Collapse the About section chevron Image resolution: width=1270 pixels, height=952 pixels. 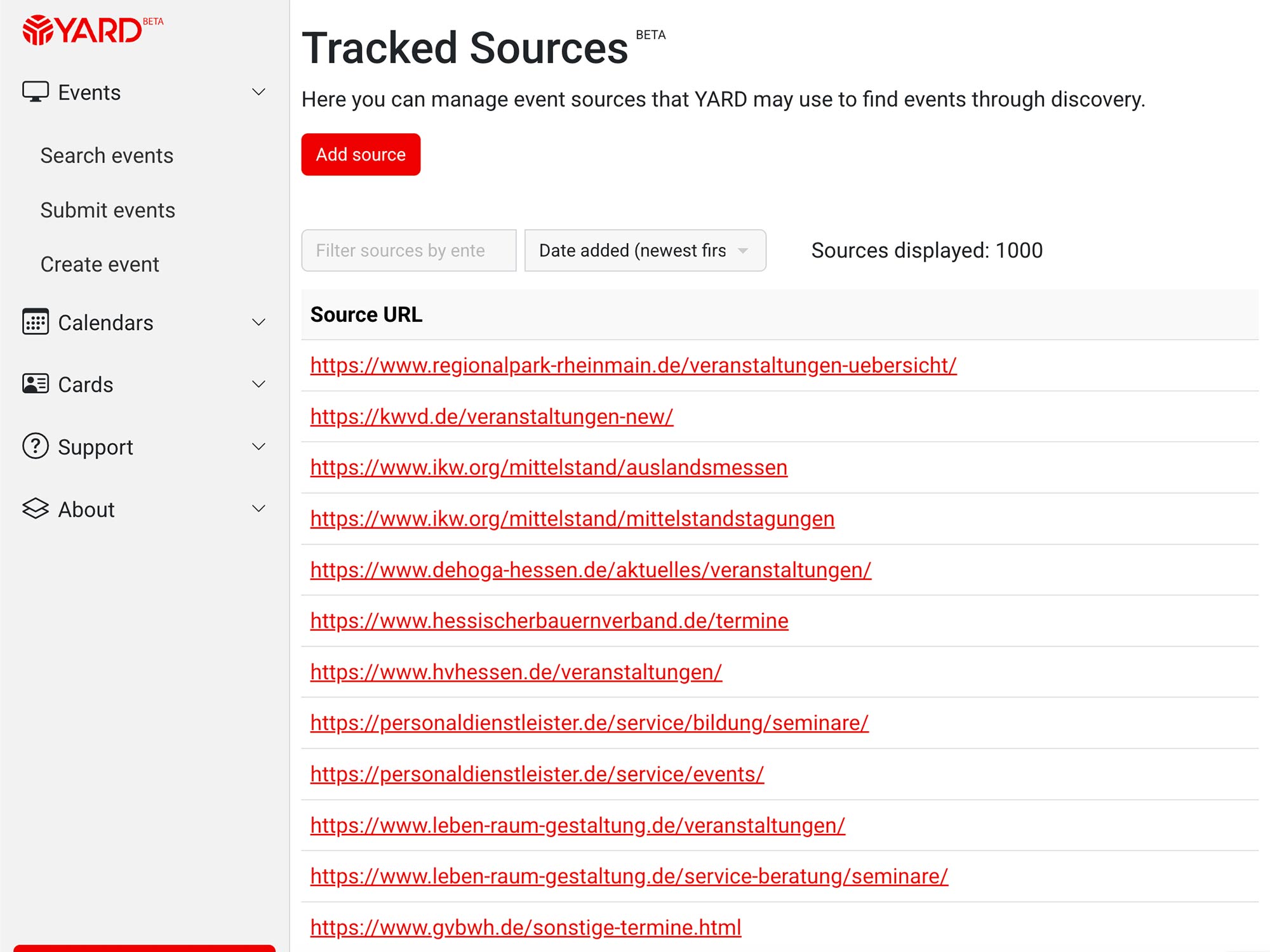coord(258,508)
